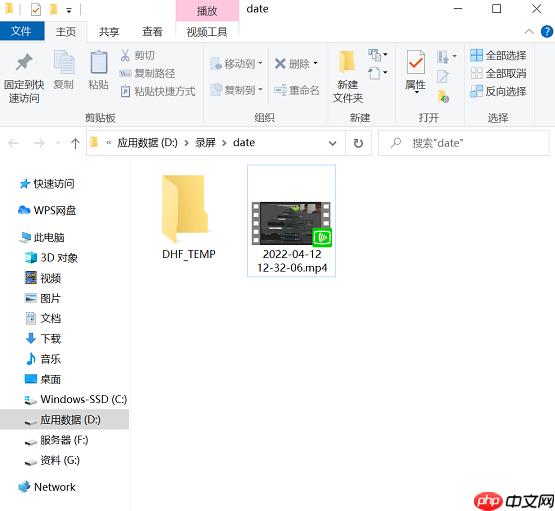Click the Edit icon in Open group
The width and height of the screenshot is (555, 511).
click(x=443, y=76)
